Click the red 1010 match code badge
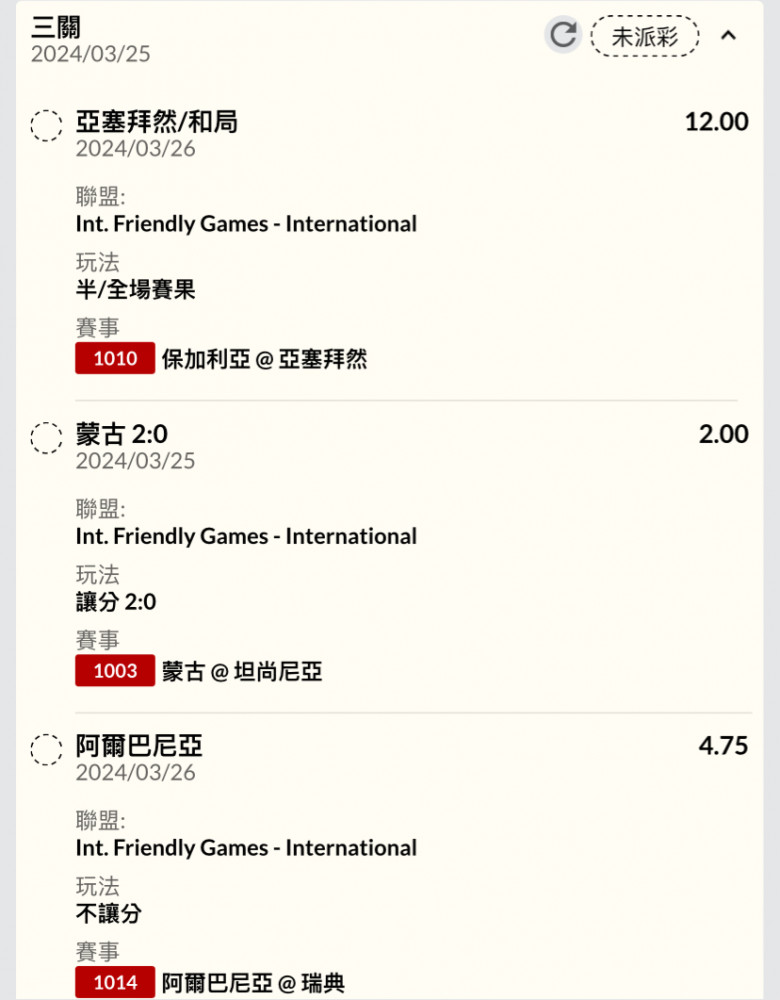Viewport: 780px width, 1000px height. click(x=115, y=358)
